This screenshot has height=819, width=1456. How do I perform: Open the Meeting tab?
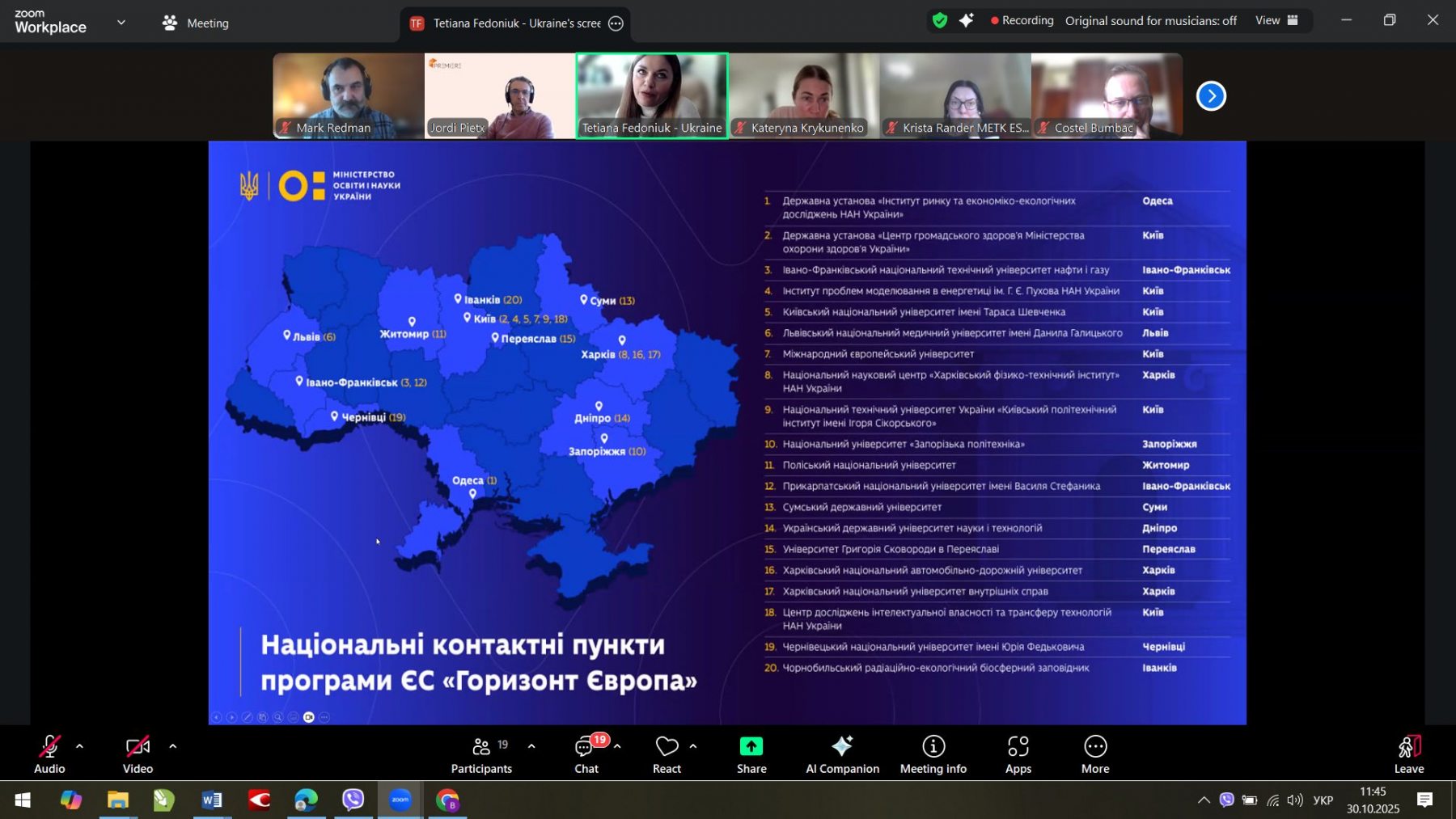(196, 23)
